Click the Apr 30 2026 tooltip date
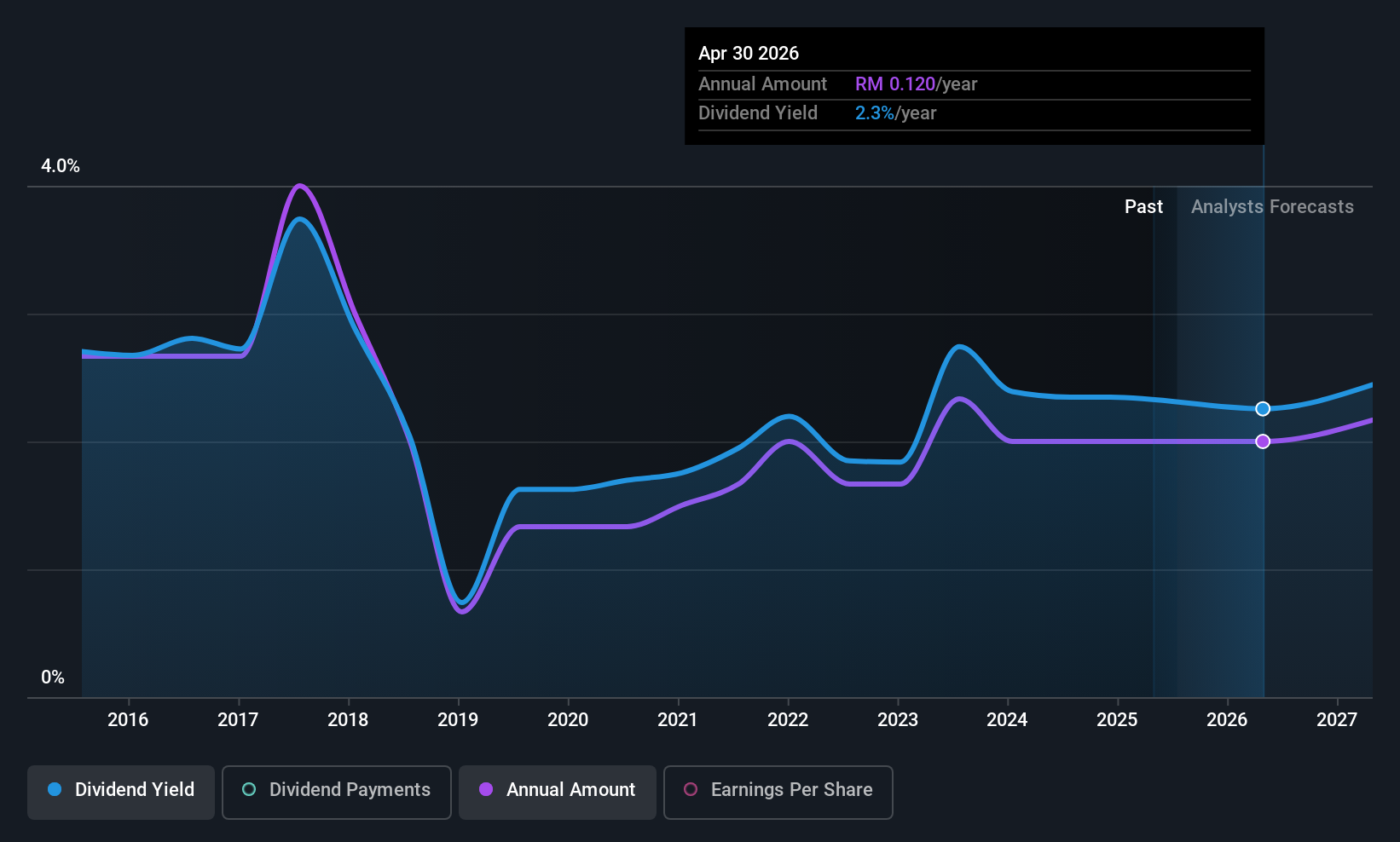Image resolution: width=1400 pixels, height=842 pixels. 749,54
